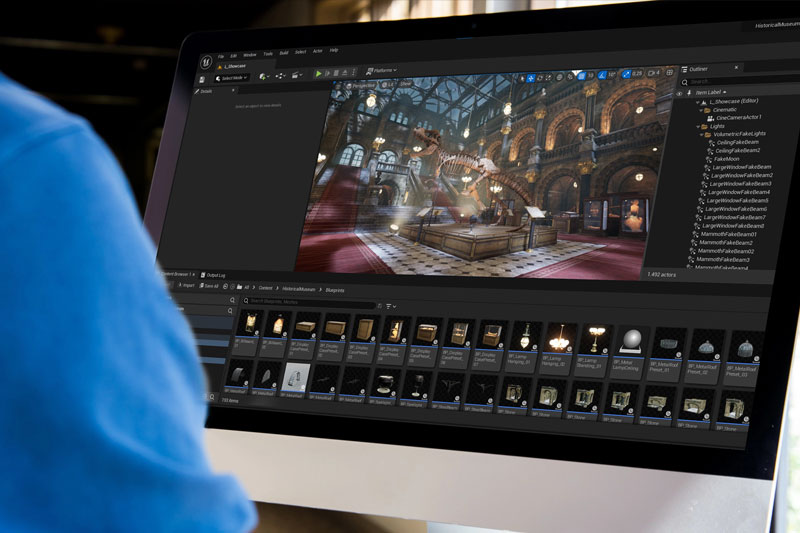Click the Unreal Engine logo icon
The image size is (800, 533).
click(x=207, y=60)
